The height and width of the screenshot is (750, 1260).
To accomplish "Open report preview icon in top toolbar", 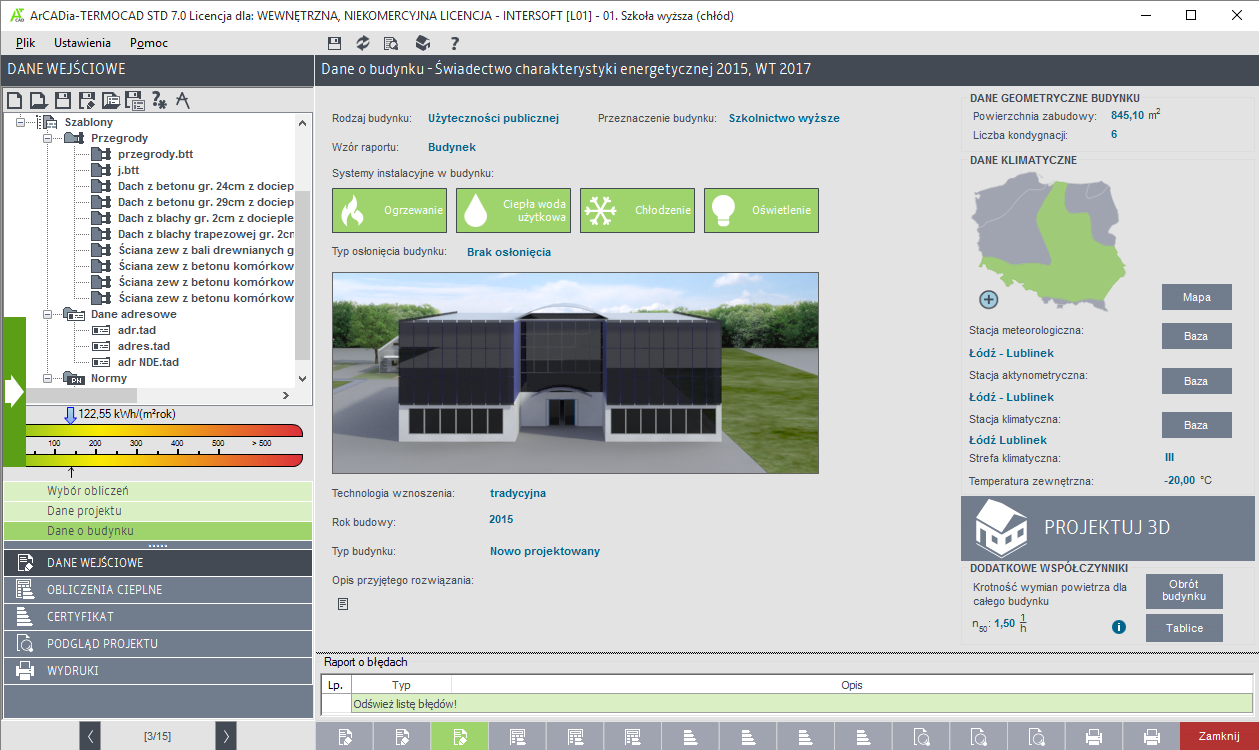I will [x=392, y=43].
